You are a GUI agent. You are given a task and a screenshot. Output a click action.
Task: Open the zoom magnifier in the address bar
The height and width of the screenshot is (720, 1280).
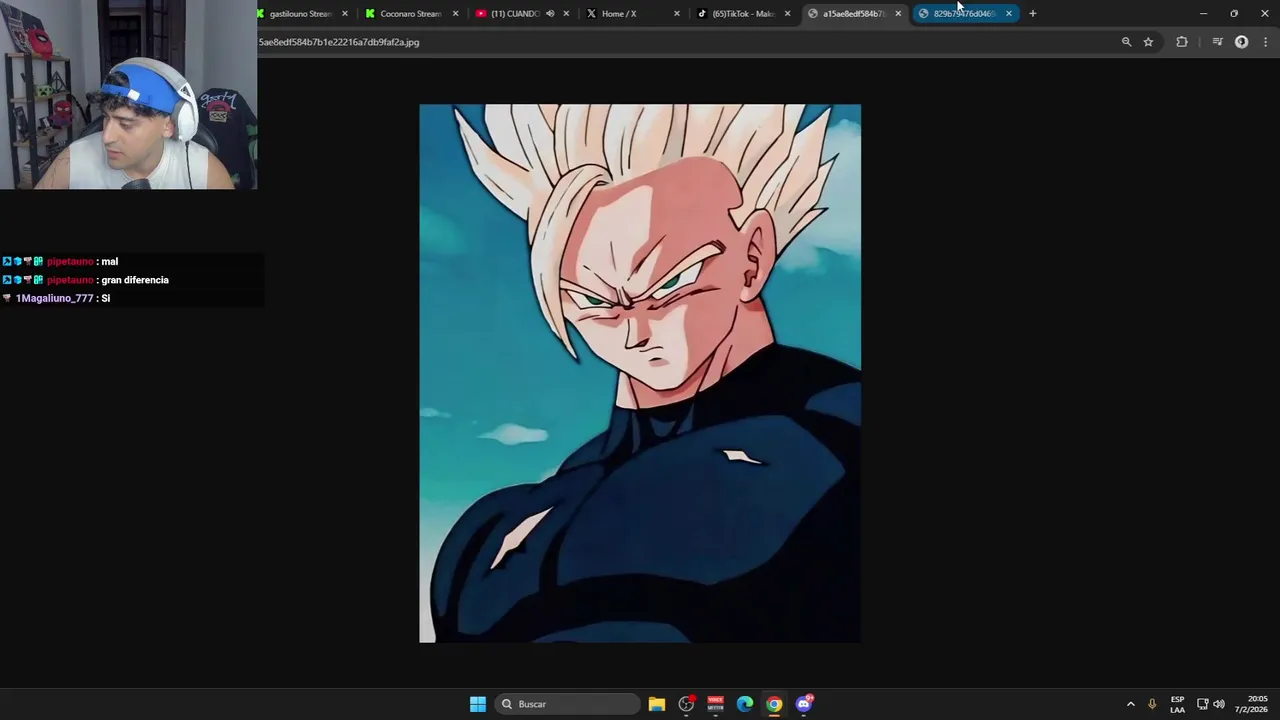pyautogui.click(x=1126, y=42)
